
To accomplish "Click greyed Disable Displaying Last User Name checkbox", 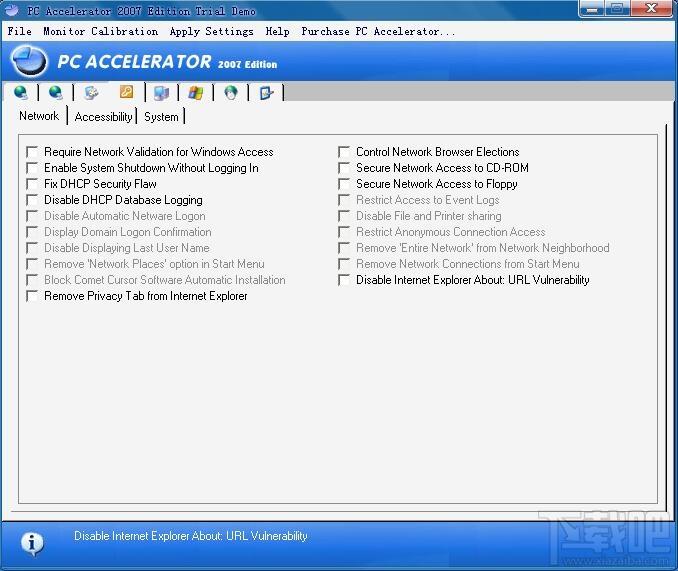I will tap(32, 248).
